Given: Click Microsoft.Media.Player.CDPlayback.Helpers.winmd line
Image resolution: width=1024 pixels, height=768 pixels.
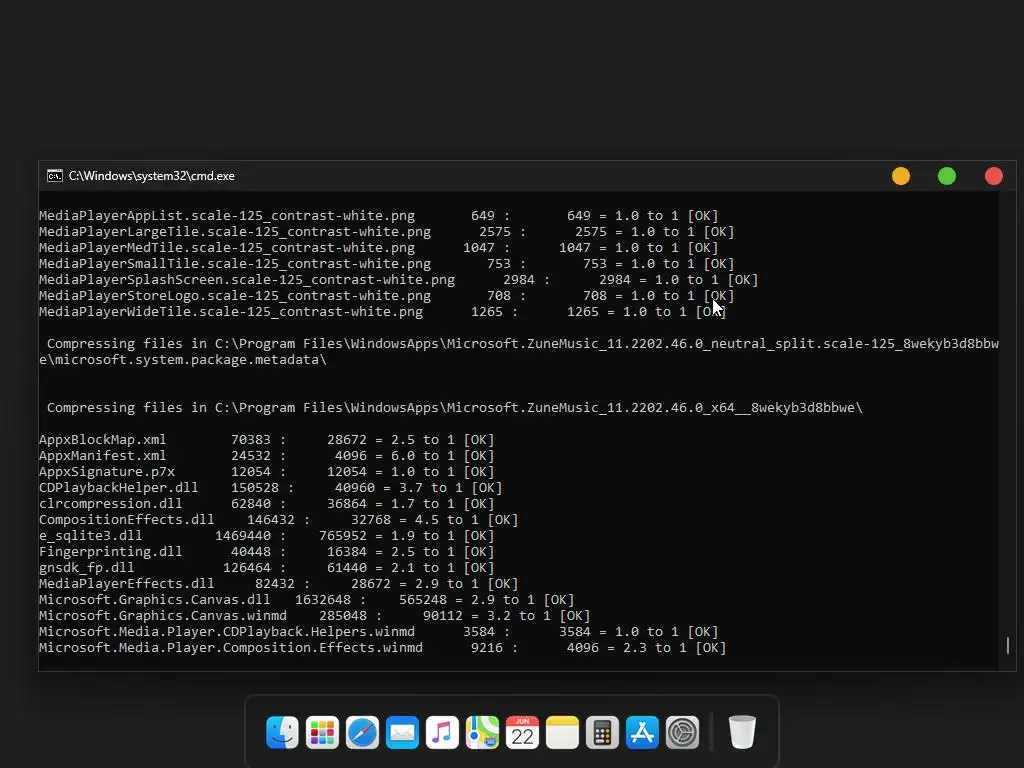Looking at the screenshot, I should coord(379,632).
